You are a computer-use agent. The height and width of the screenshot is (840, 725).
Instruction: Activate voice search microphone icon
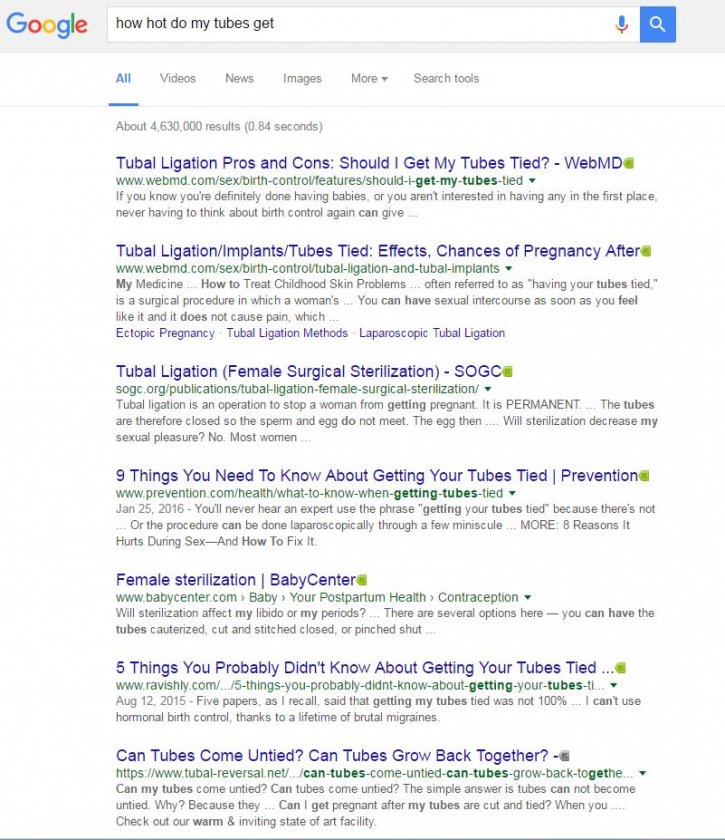(622, 24)
